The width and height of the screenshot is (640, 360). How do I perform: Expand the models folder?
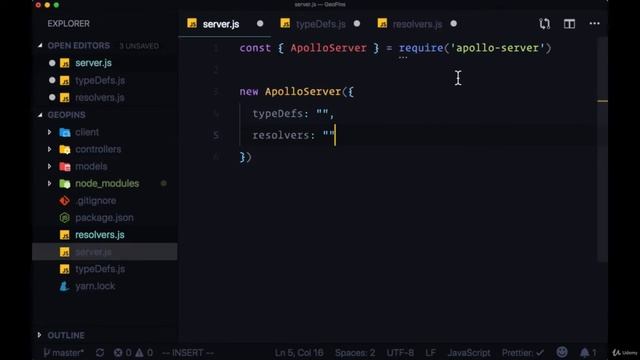pyautogui.click(x=49, y=167)
